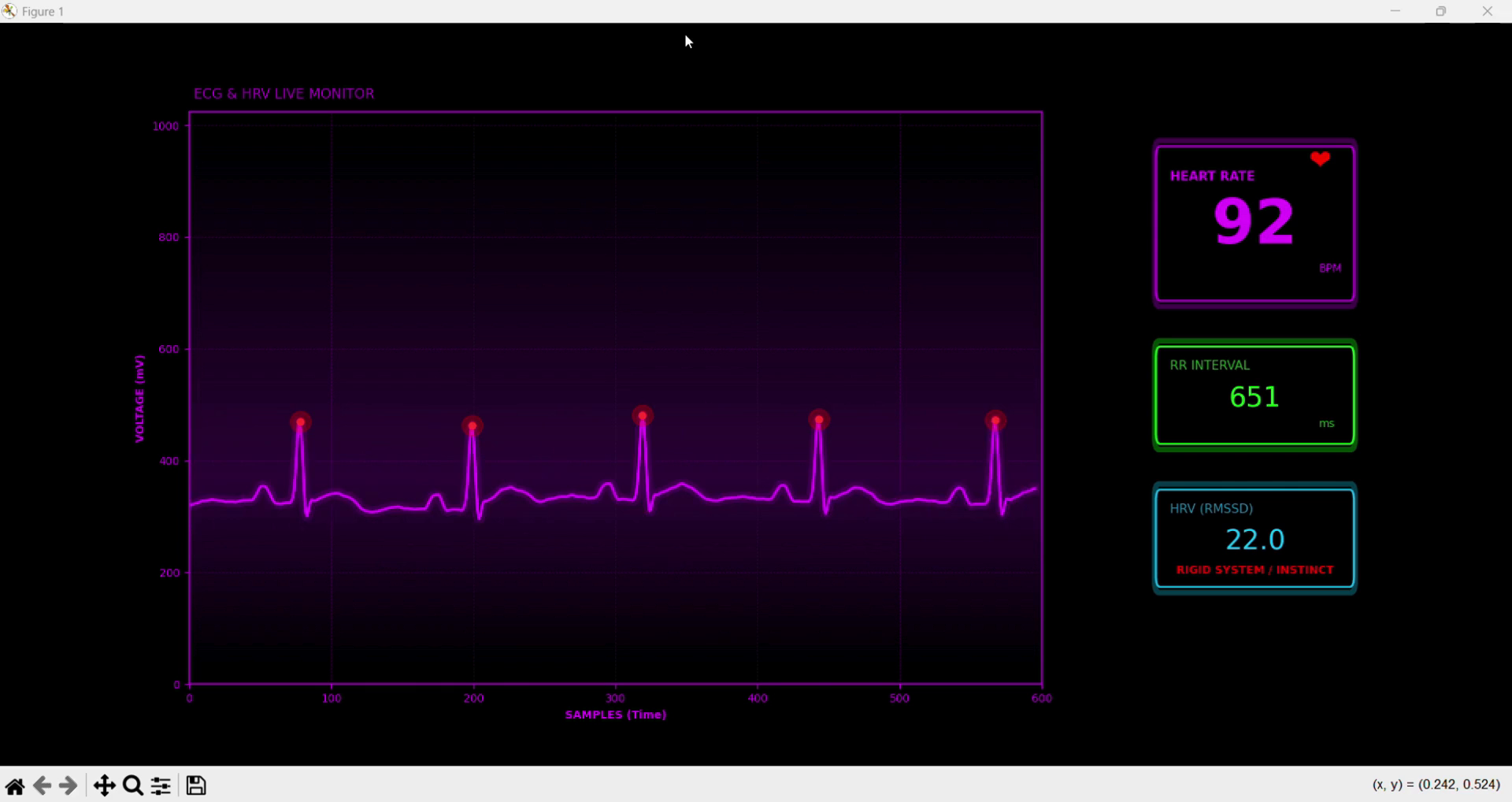Click the R-peak marker near sample 440

pos(819,420)
